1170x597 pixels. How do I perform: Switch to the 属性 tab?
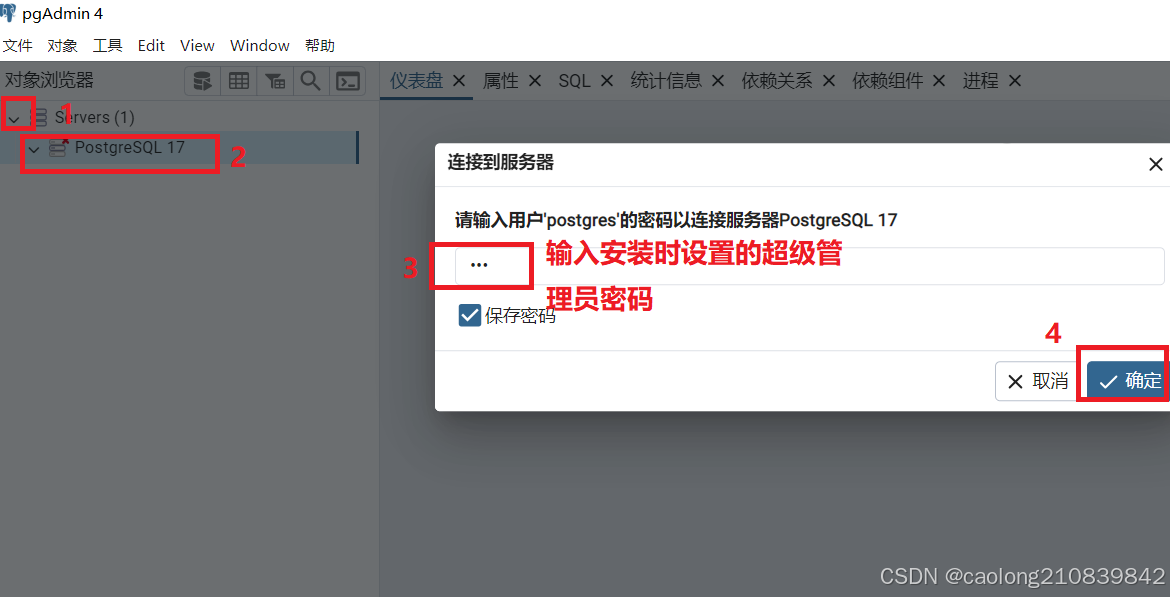(501, 81)
